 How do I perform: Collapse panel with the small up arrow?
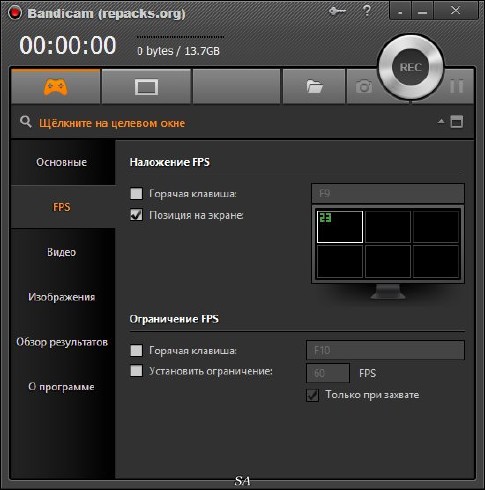click(441, 121)
